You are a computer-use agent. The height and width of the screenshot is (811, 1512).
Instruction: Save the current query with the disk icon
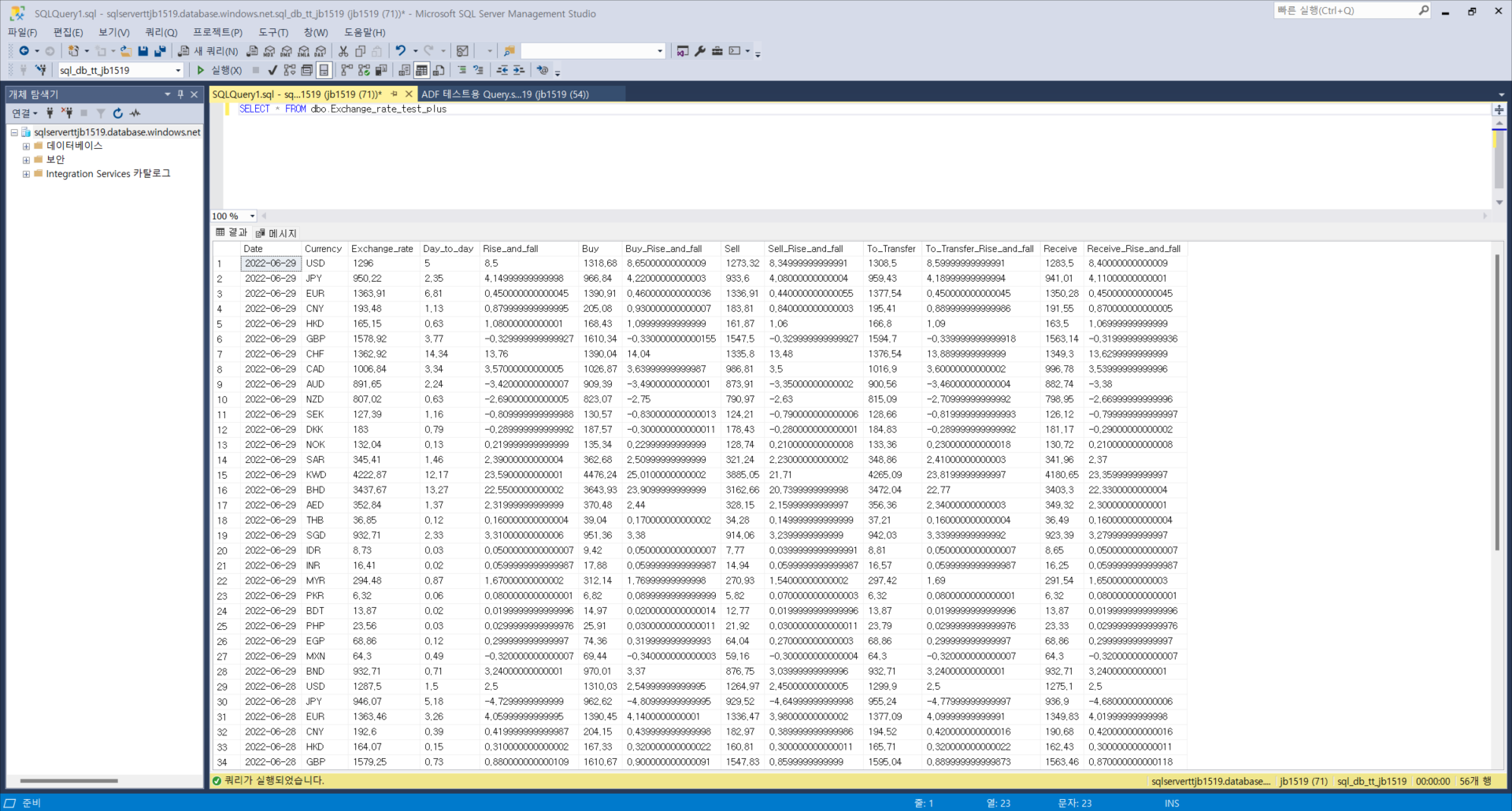pos(143,51)
